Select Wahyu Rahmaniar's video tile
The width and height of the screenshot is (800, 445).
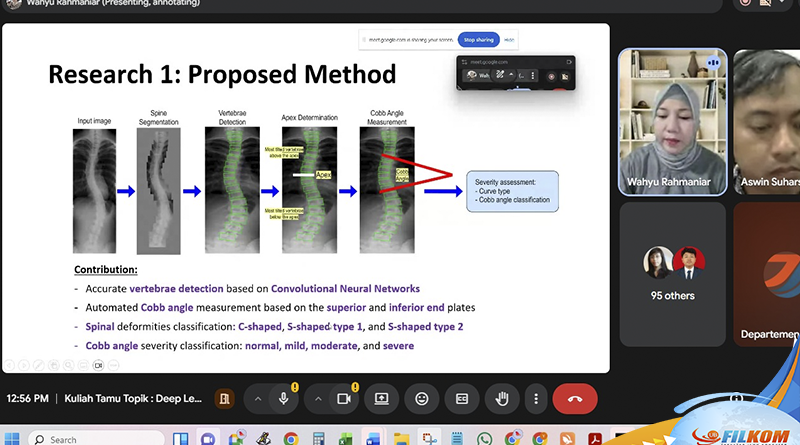[x=672, y=122]
